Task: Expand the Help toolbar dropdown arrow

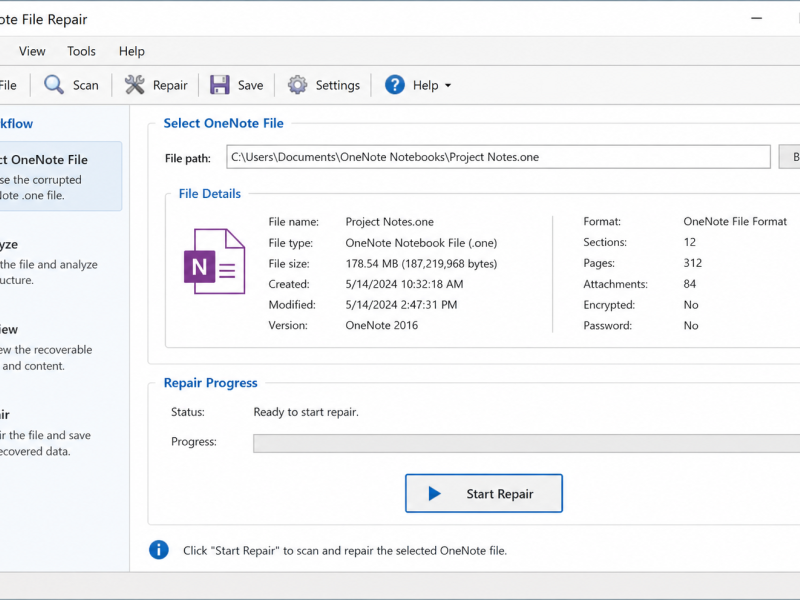Action: click(x=448, y=85)
